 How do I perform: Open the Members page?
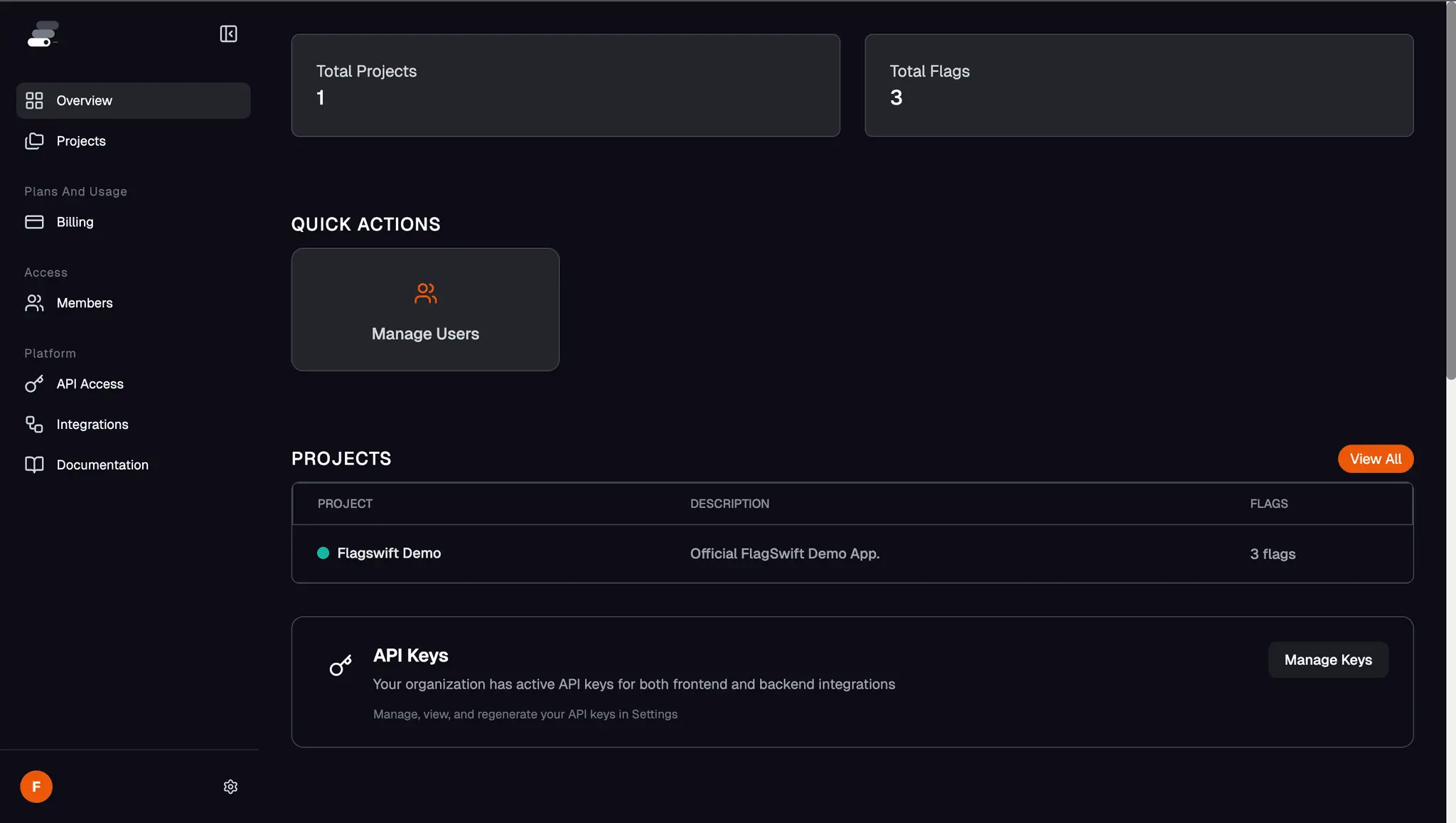[134, 303]
